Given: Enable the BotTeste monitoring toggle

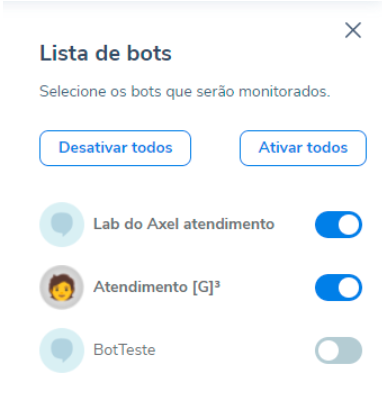Looking at the screenshot, I should [338, 350].
